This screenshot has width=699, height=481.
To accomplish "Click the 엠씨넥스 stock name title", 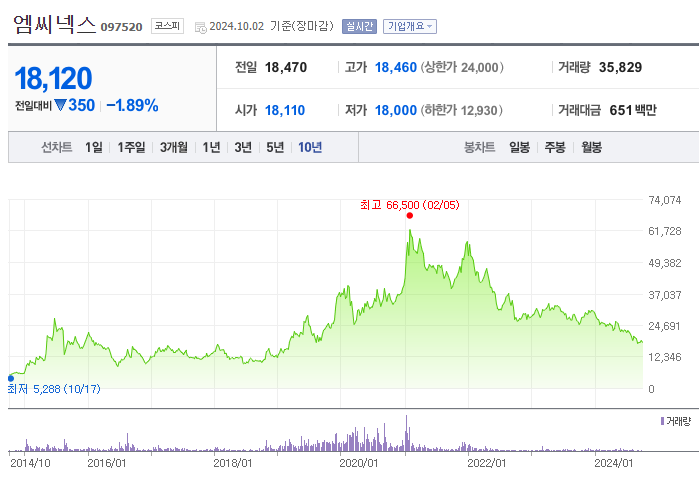I will [54, 25].
